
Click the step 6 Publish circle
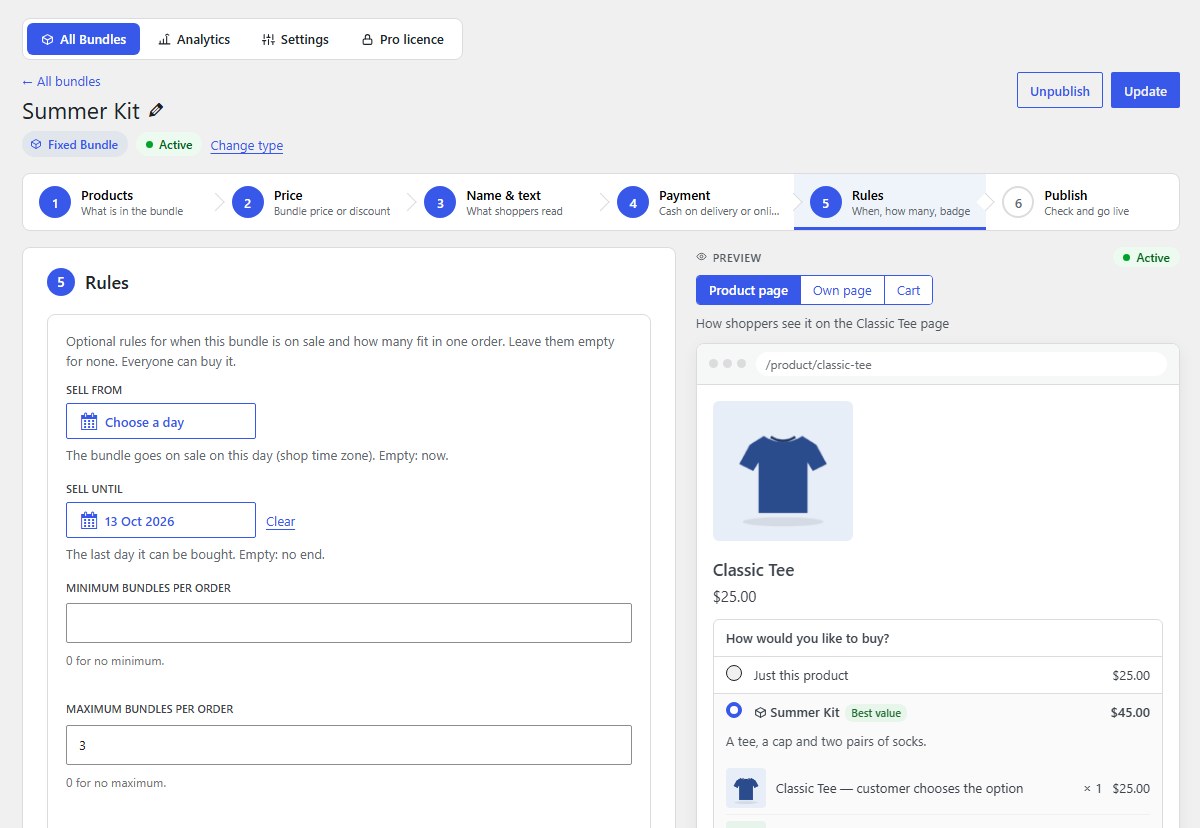click(x=1018, y=203)
